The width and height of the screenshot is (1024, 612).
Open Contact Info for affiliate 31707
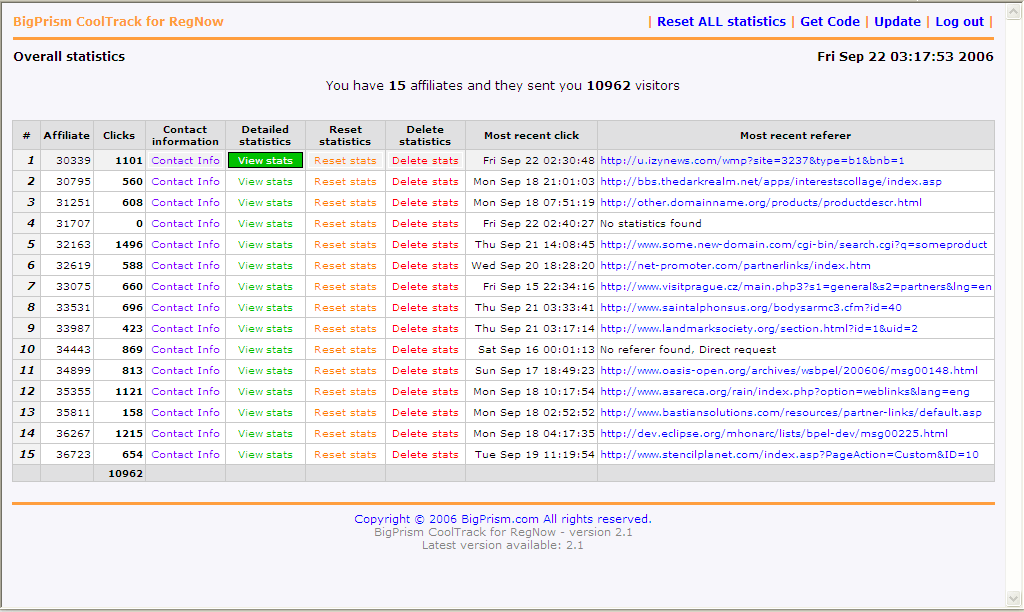[185, 223]
